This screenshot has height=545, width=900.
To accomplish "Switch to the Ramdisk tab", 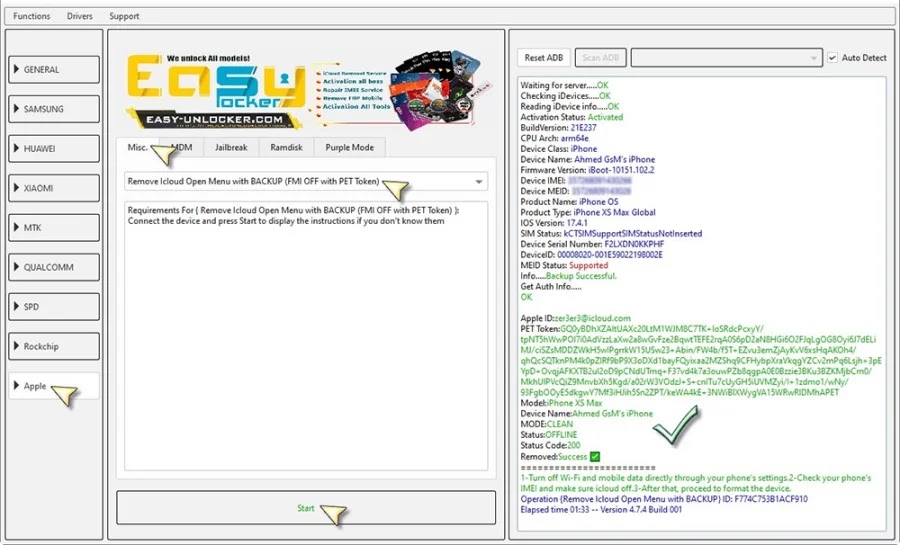I will [x=286, y=147].
